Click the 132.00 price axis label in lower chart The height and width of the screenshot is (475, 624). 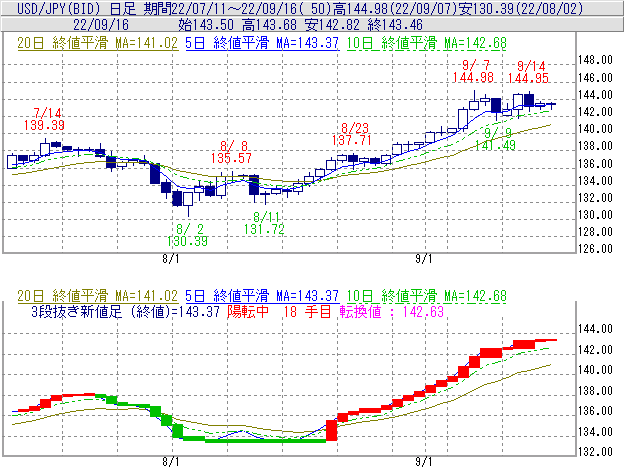(x=595, y=452)
